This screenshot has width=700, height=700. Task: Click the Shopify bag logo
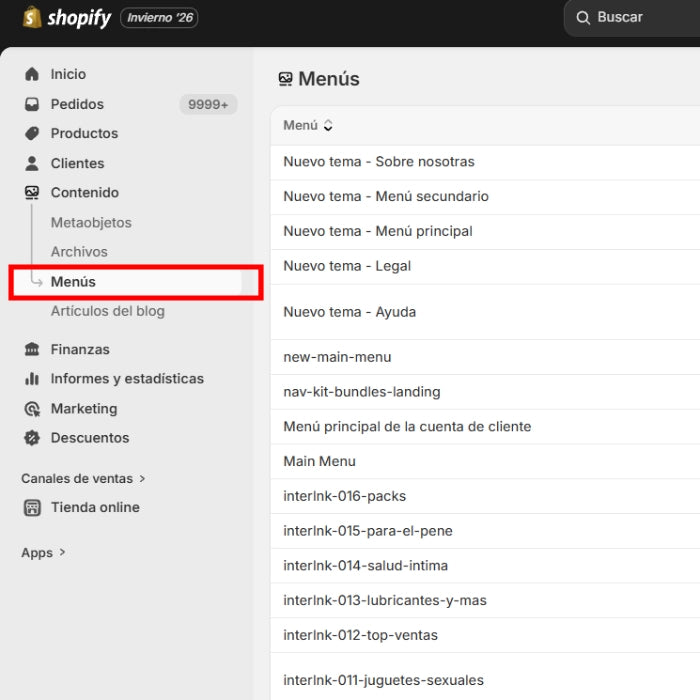32,17
